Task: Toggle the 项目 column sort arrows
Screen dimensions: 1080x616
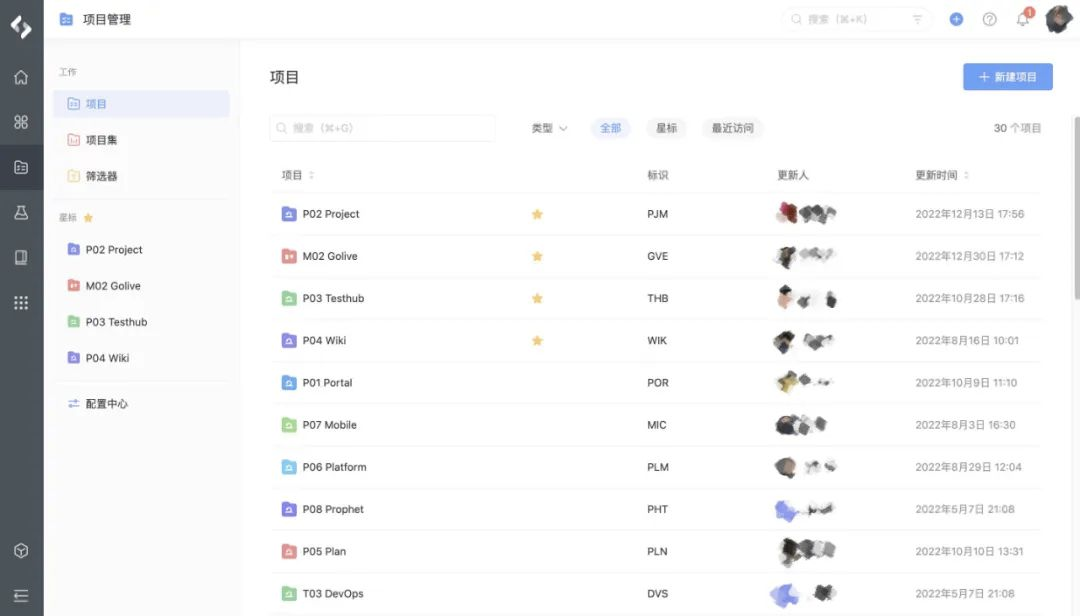Action: [310, 174]
